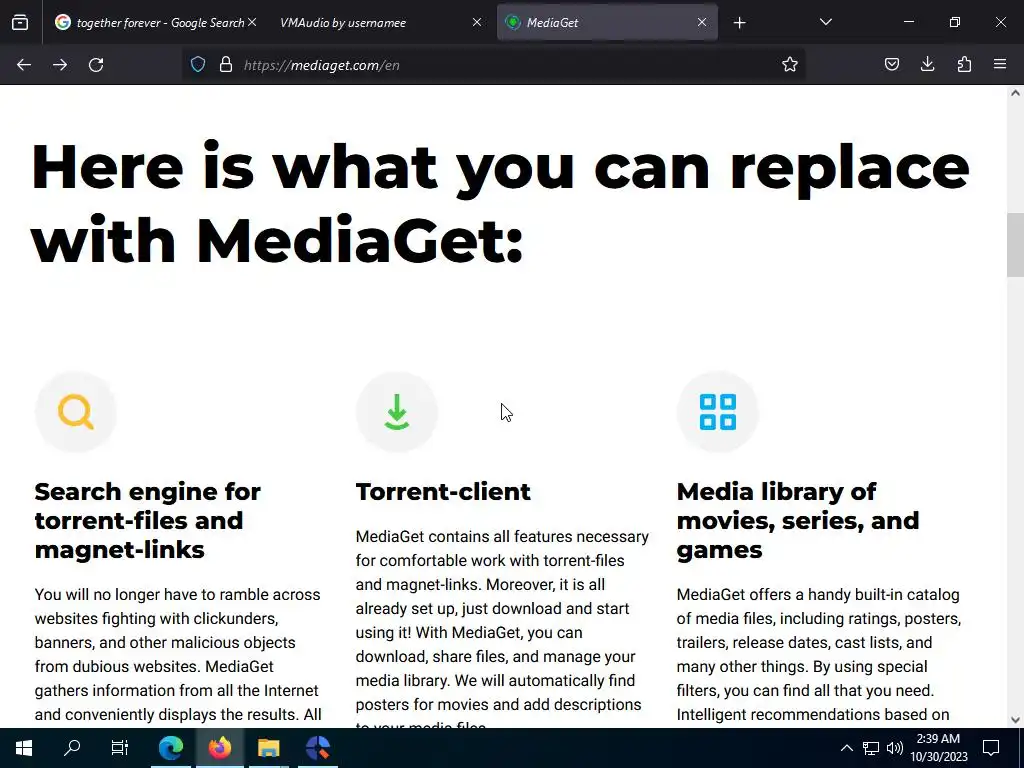
Task: View site security padlock information
Action: (226, 65)
